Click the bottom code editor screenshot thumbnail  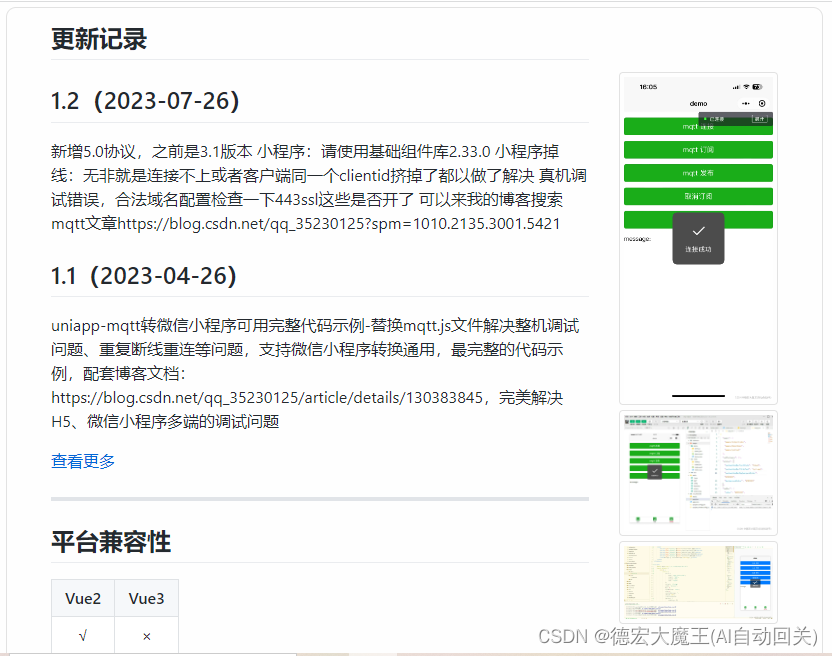(698, 582)
